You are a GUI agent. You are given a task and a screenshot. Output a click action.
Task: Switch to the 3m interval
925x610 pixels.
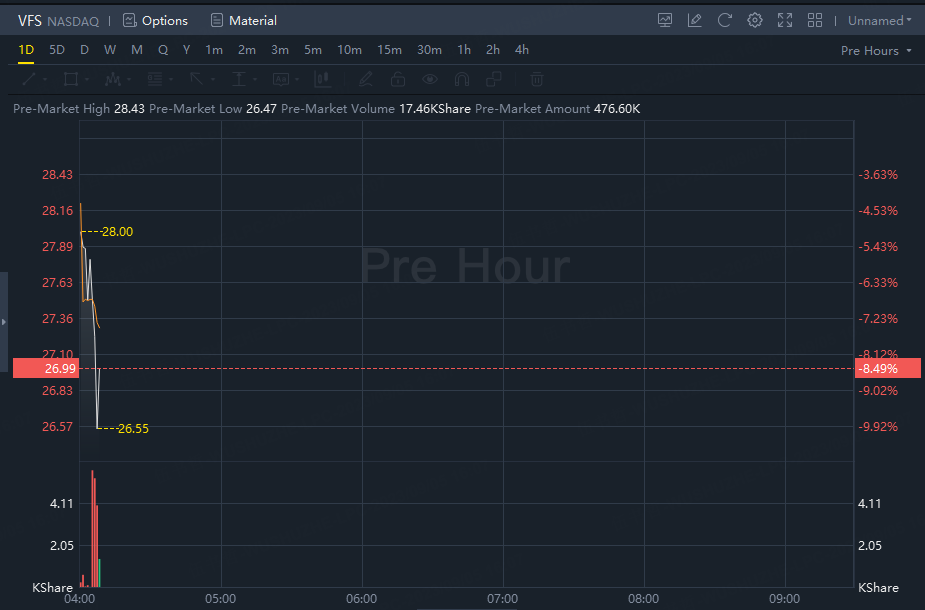[280, 50]
